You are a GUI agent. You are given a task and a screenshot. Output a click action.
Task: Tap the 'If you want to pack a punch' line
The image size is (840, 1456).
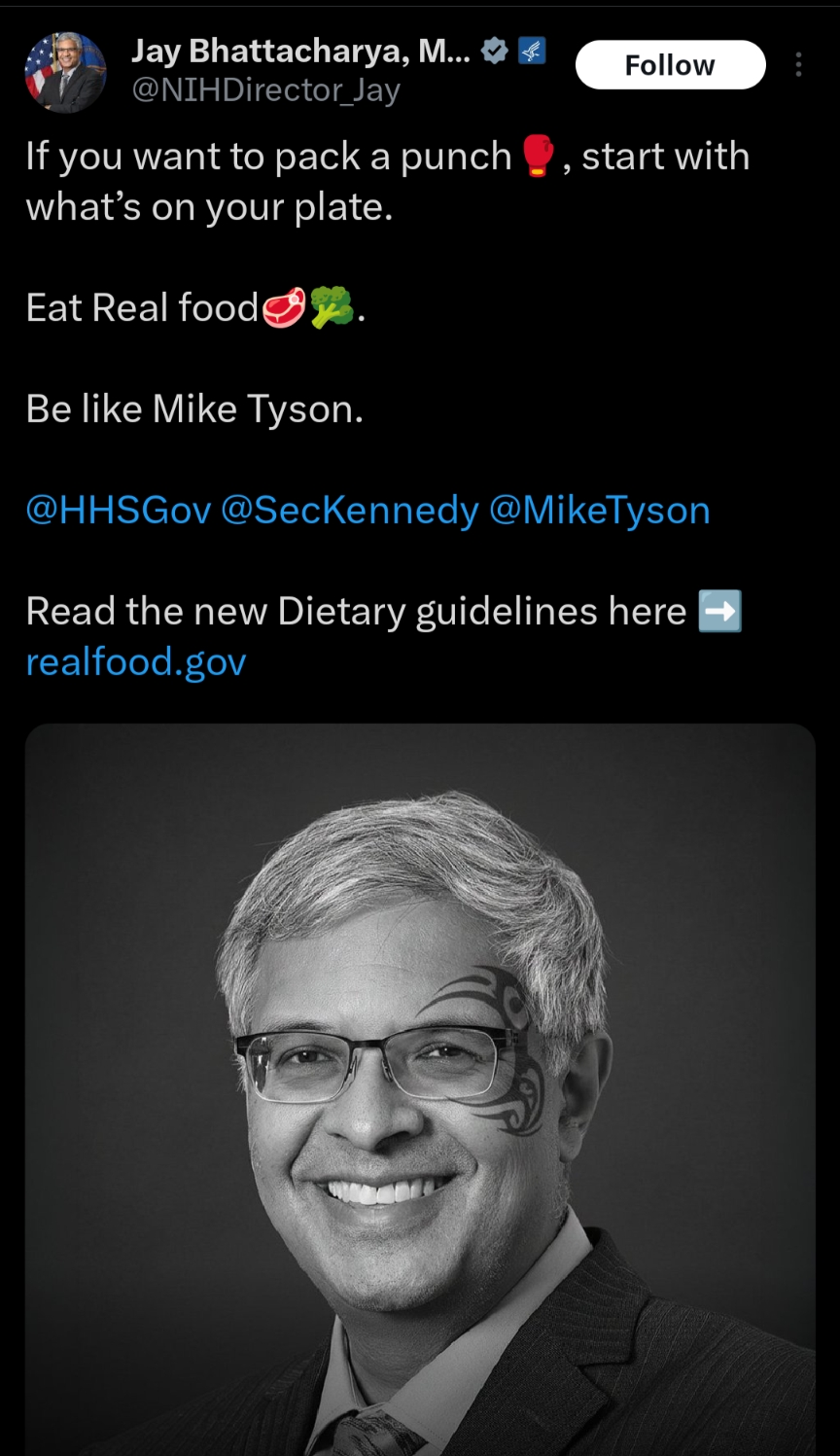coord(269,157)
